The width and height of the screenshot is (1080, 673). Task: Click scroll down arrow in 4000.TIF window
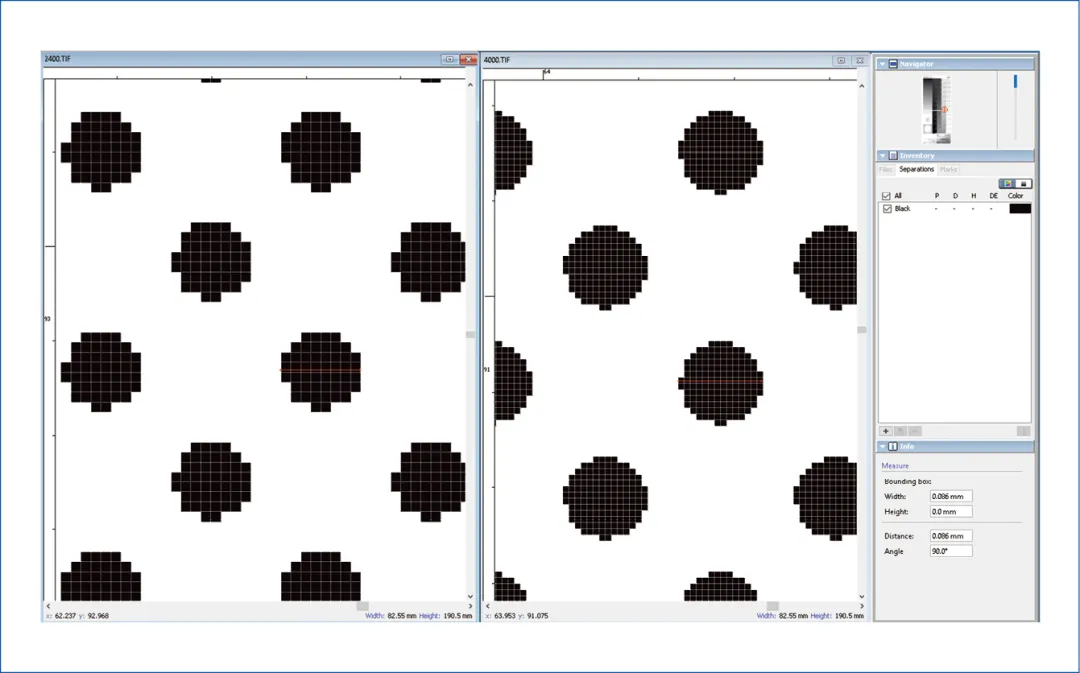point(862,597)
